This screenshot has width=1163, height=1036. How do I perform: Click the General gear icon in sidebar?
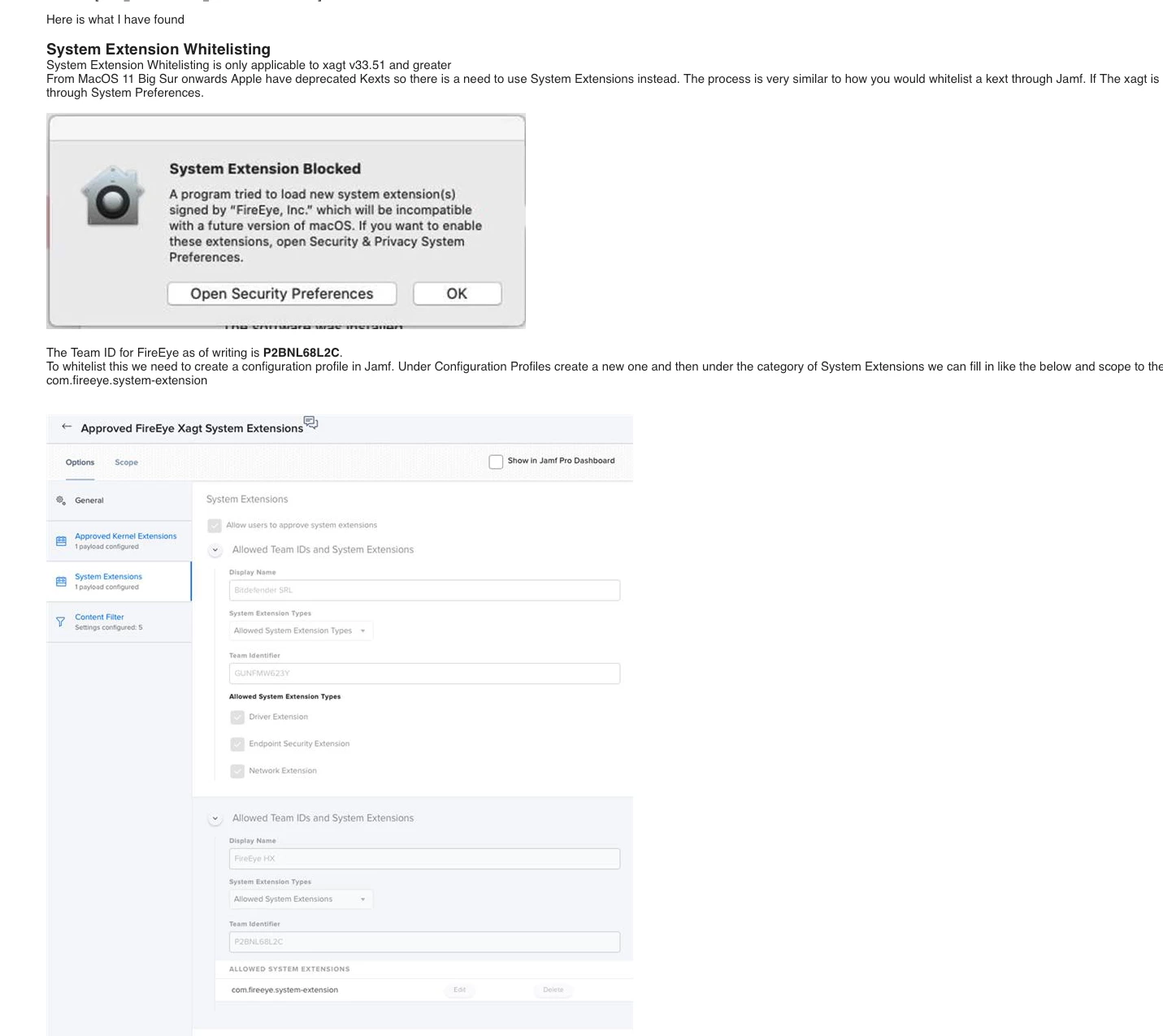(x=61, y=501)
